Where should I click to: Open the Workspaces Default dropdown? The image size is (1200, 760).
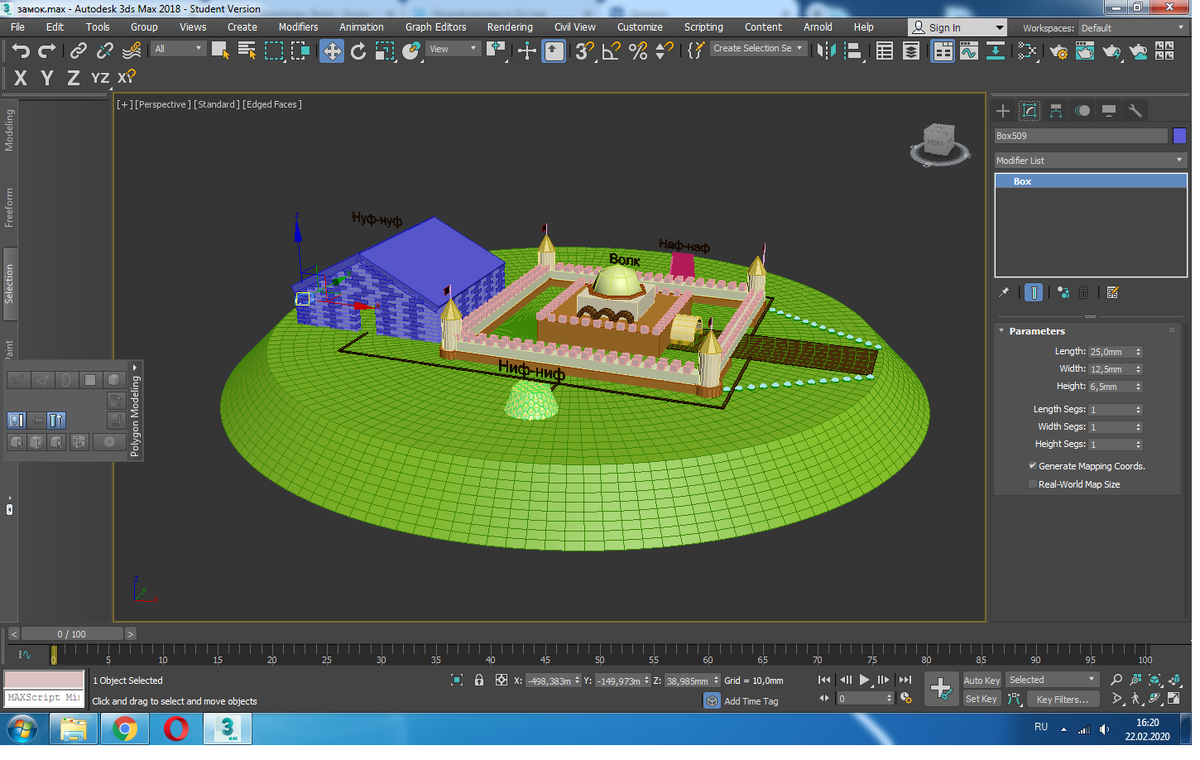pyautogui.click(x=1132, y=28)
